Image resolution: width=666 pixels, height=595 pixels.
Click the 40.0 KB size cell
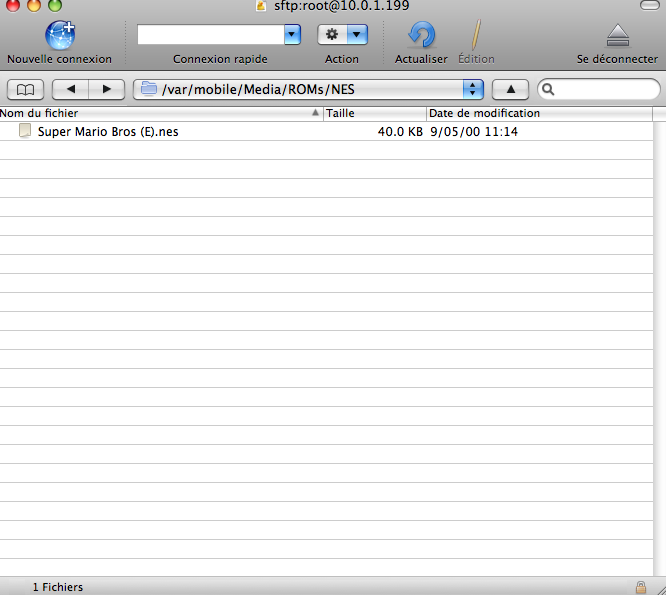point(400,132)
